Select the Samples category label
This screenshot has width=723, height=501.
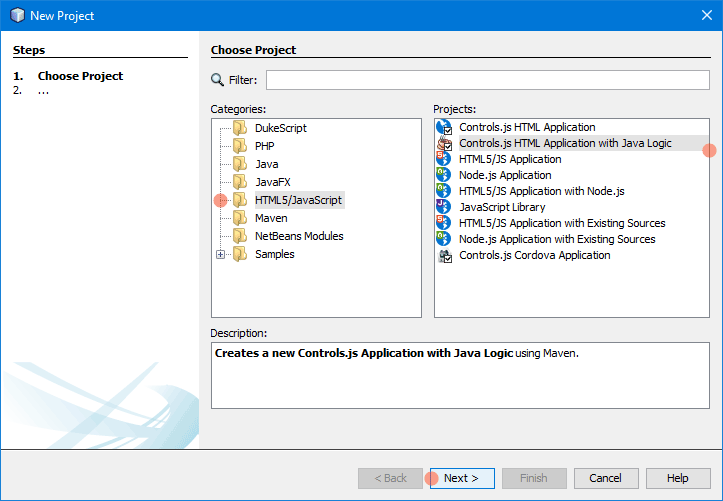tap(274, 253)
